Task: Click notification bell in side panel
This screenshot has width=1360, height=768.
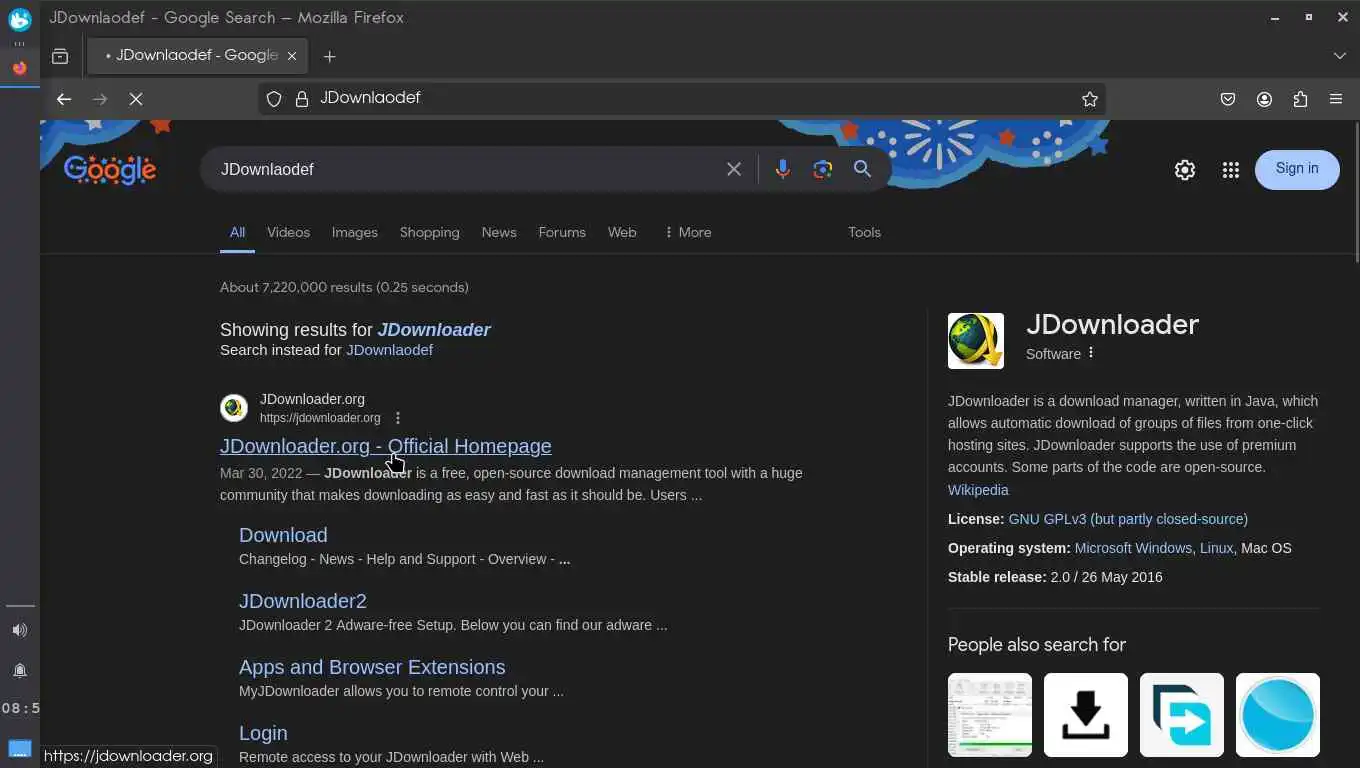Action: pos(19,670)
